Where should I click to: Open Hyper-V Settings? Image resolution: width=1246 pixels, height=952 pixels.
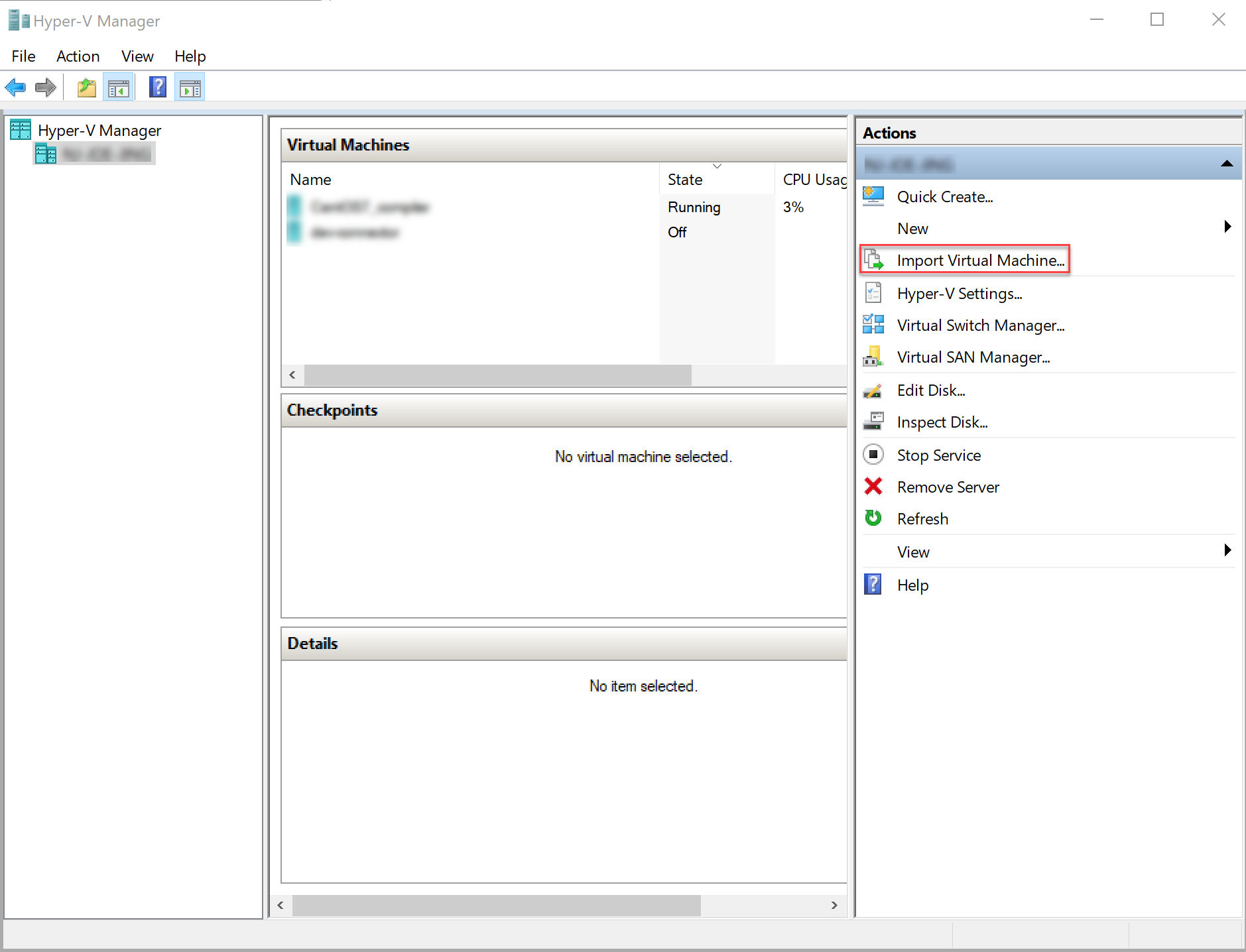[960, 293]
